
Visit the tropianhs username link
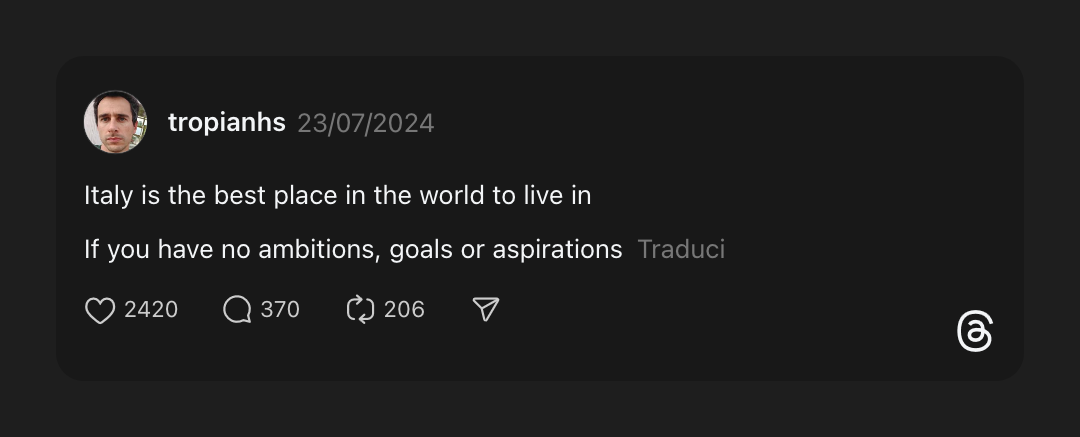click(226, 123)
